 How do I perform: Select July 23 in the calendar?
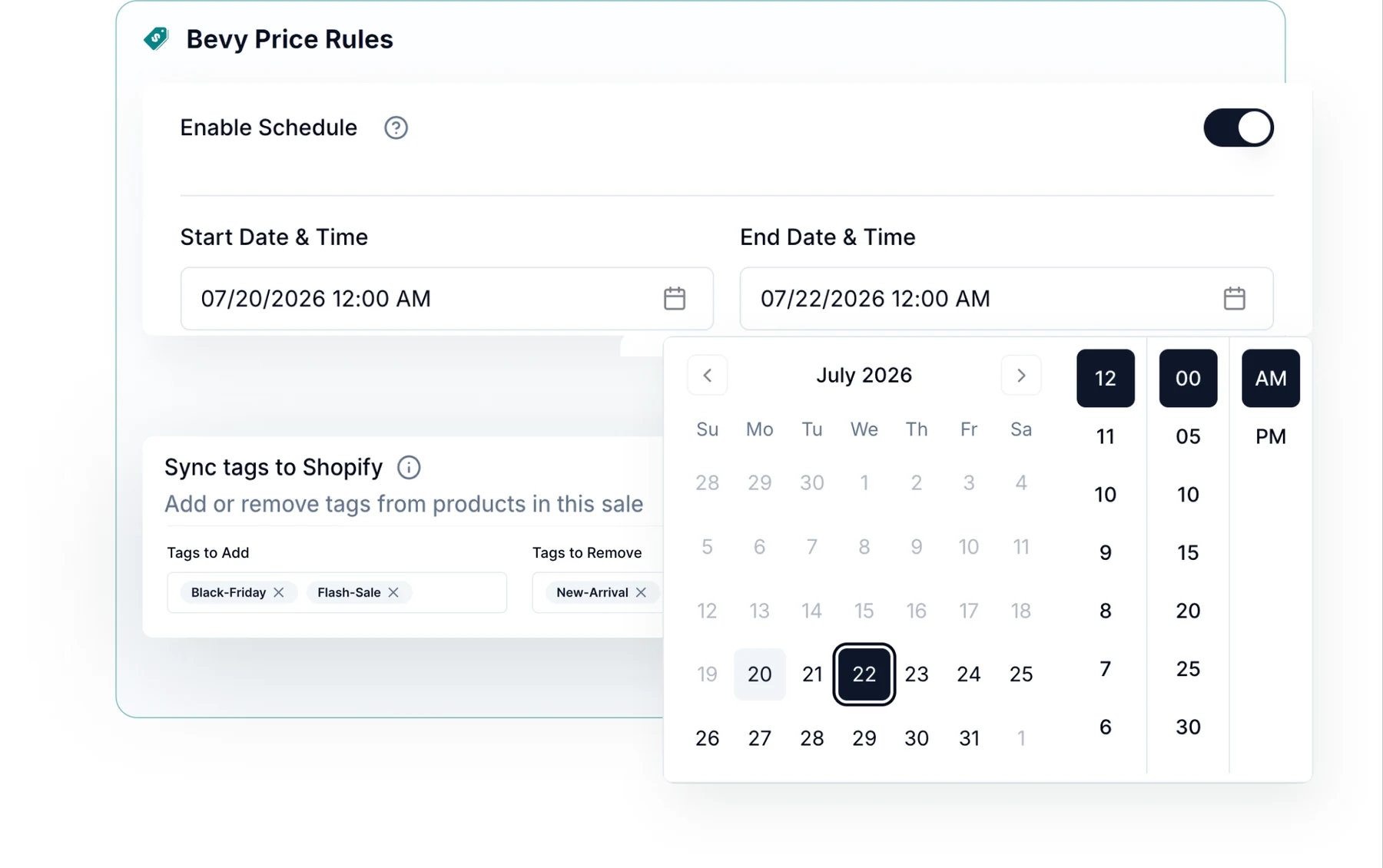(x=917, y=674)
